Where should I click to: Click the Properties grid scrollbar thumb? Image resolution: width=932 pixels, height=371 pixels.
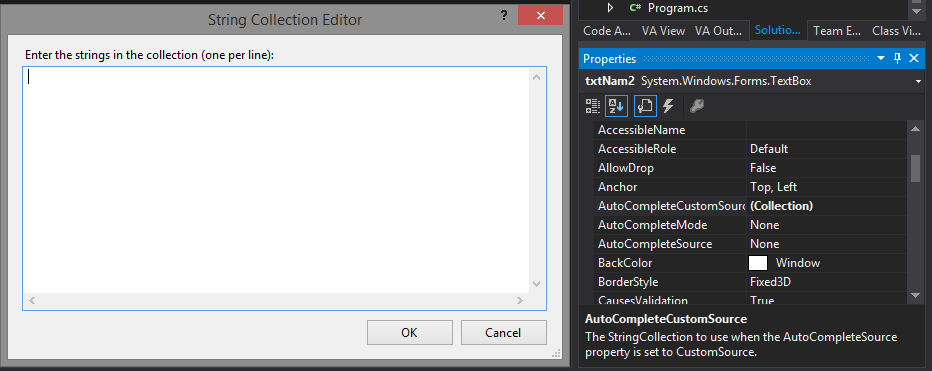pyautogui.click(x=915, y=168)
